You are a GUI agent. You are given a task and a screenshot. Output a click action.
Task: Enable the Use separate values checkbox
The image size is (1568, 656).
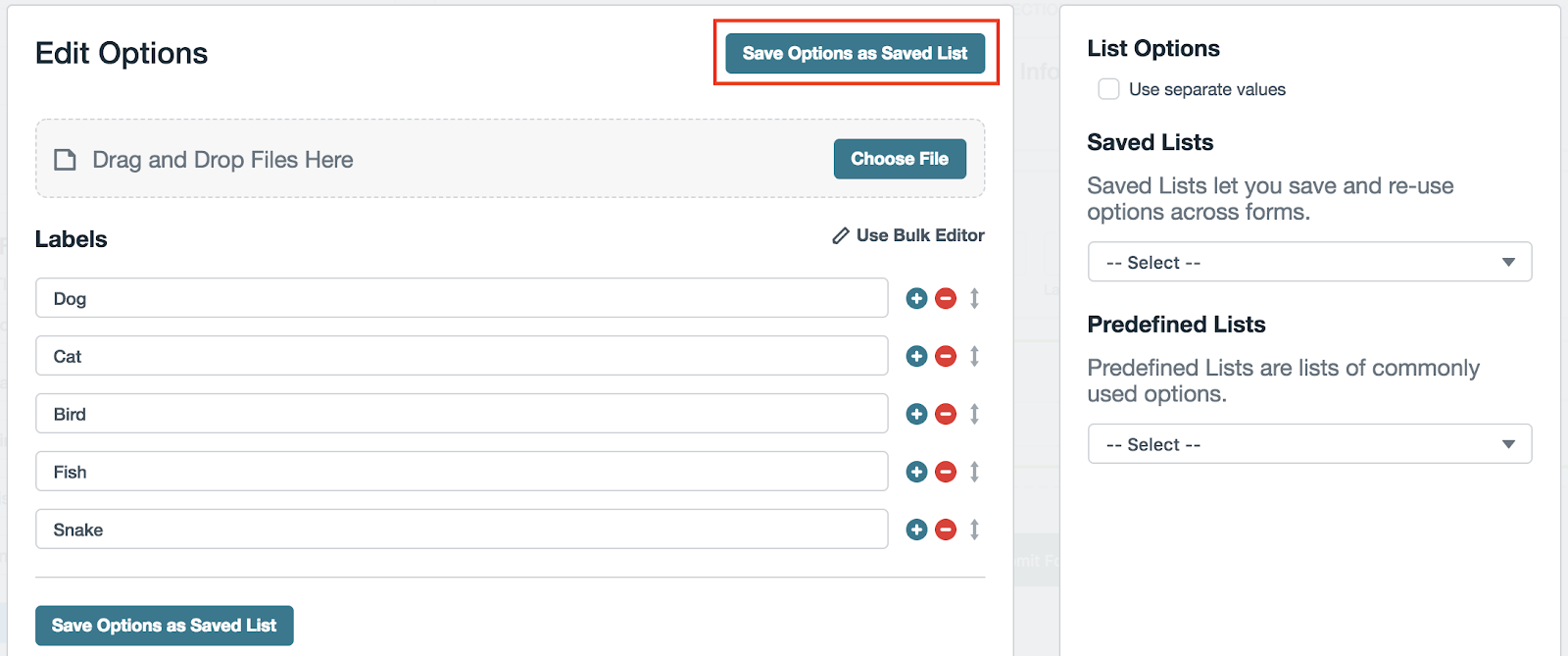pos(1108,89)
